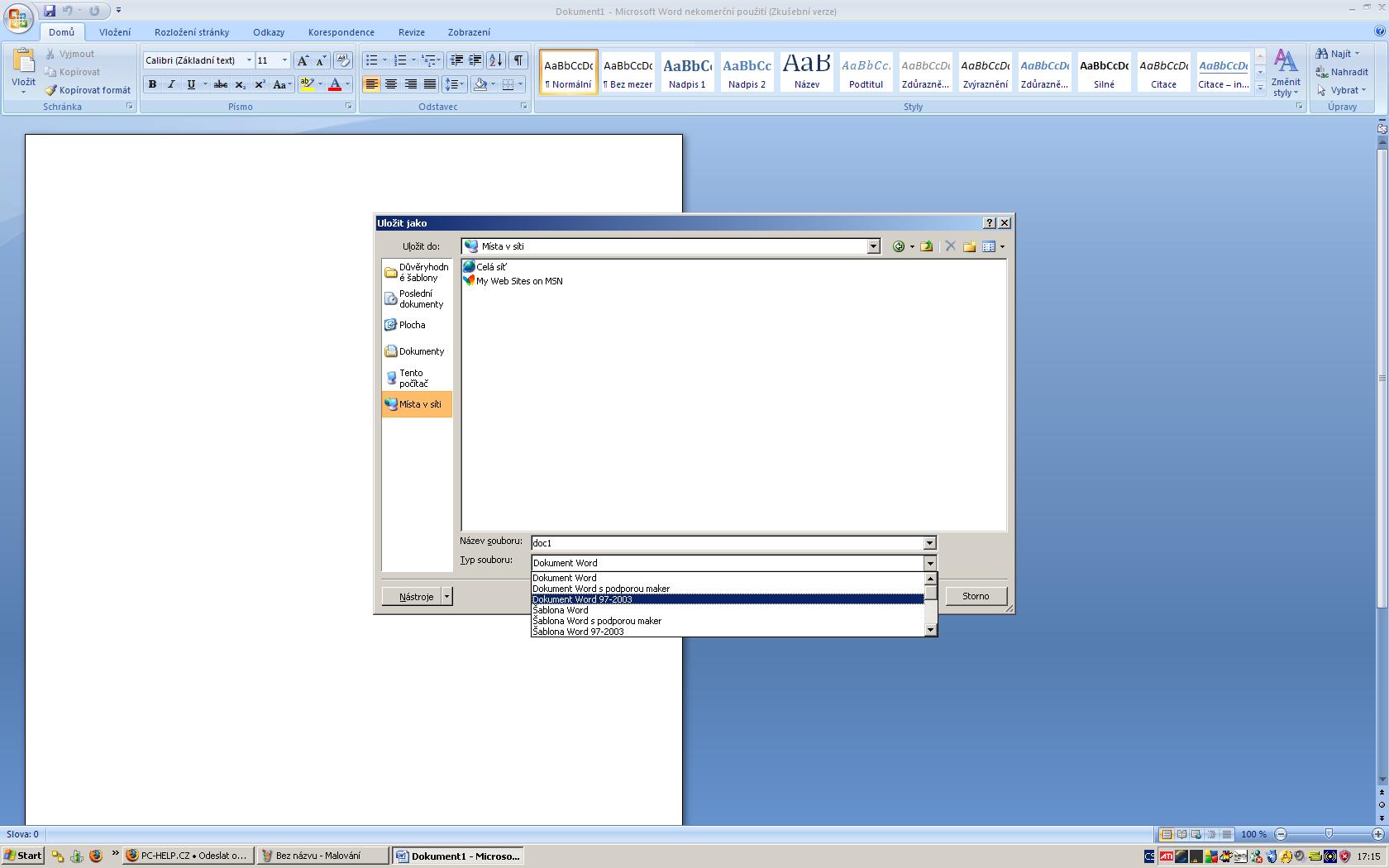Open the 'Uložit do' location dropdown

pyautogui.click(x=873, y=246)
